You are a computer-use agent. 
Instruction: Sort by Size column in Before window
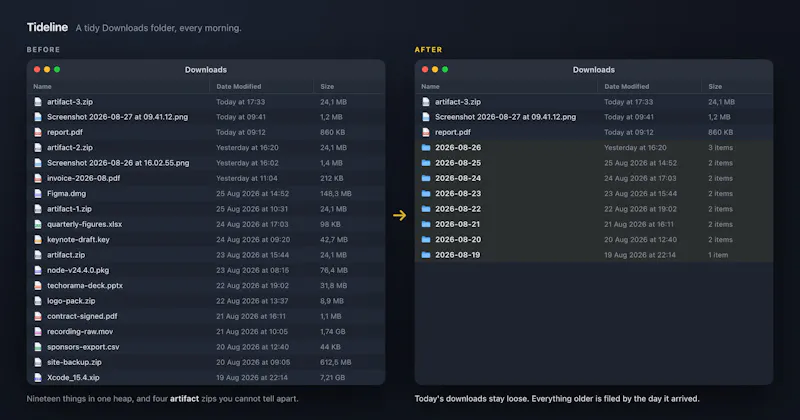click(327, 86)
